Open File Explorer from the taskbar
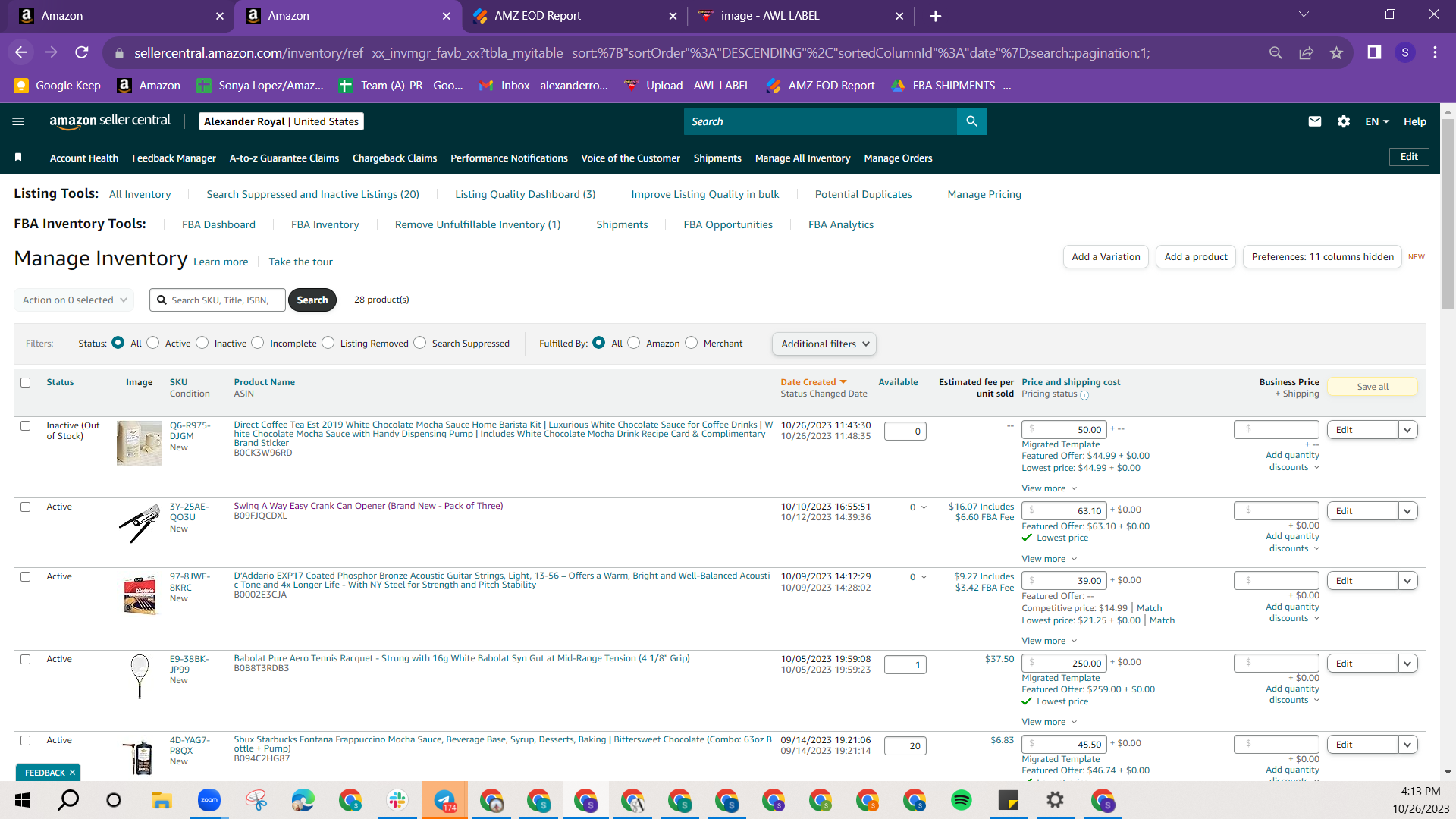Screen dimensions: 1456x819 click(x=162, y=800)
